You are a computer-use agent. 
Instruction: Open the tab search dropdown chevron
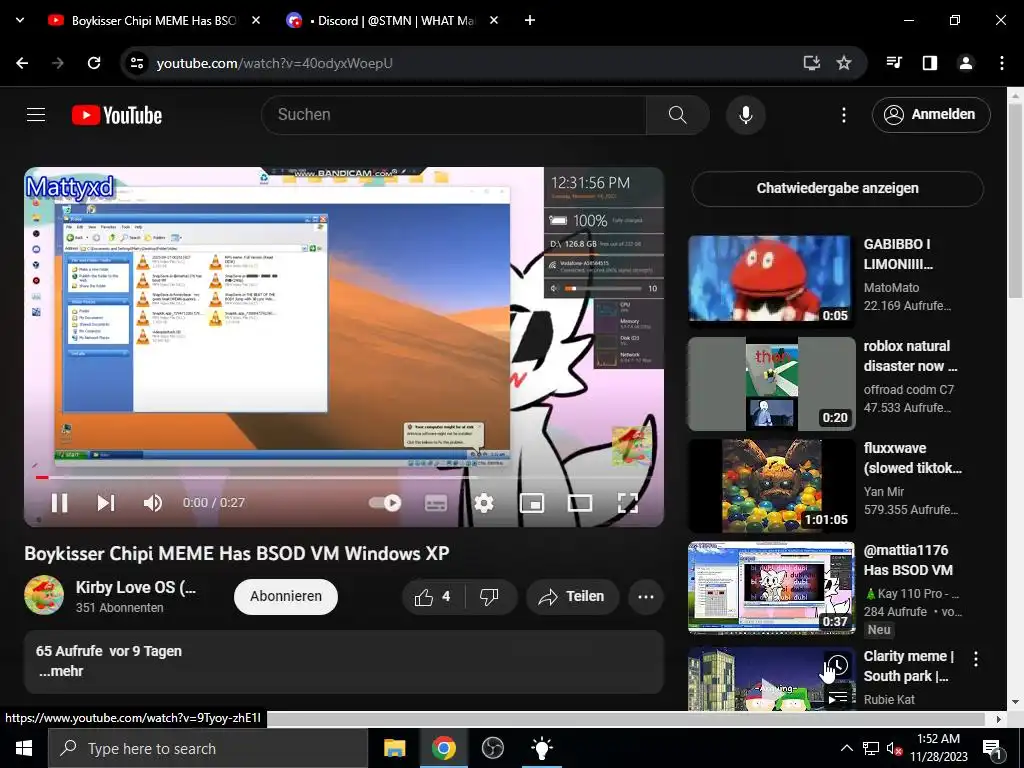20,20
